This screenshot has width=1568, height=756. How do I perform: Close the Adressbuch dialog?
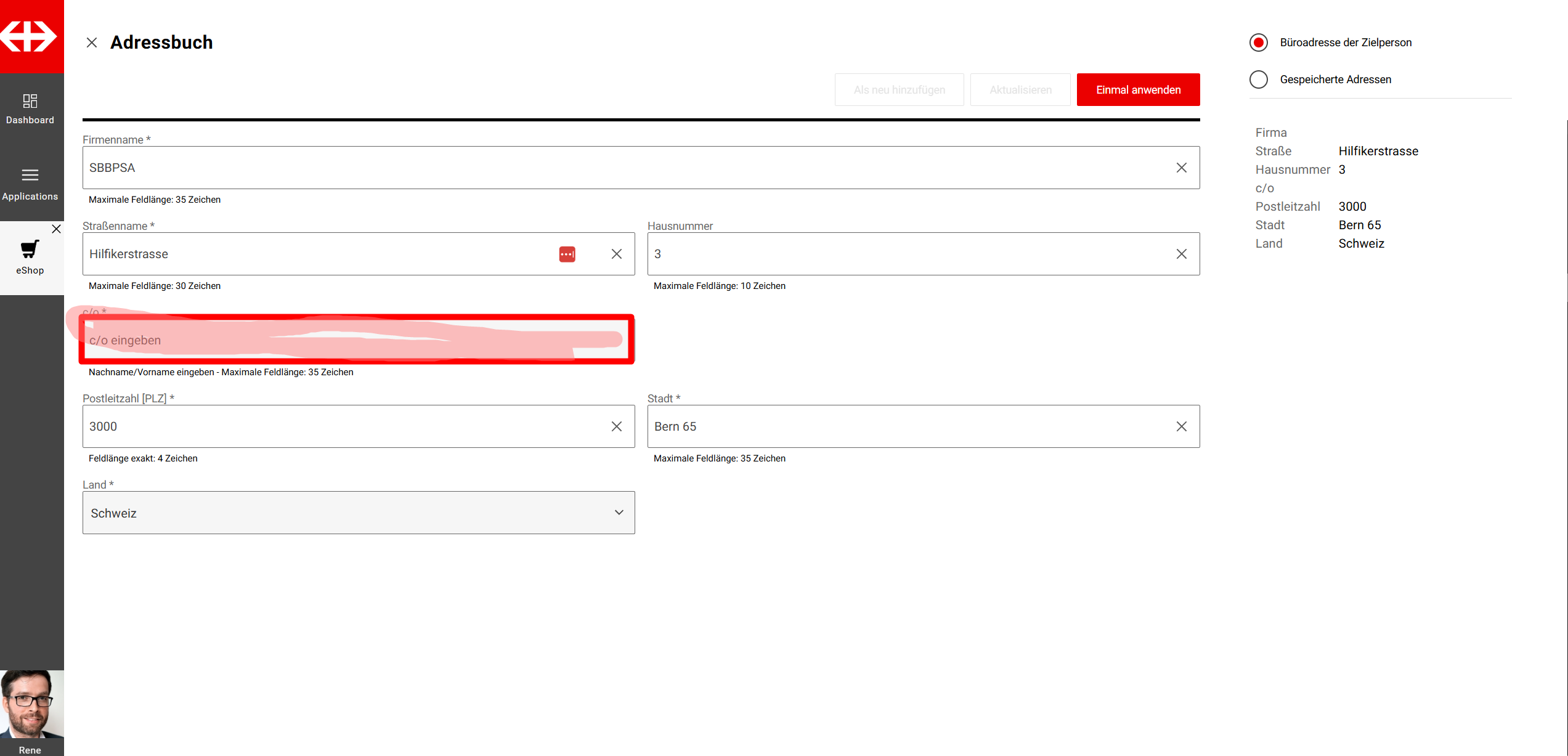[x=92, y=43]
